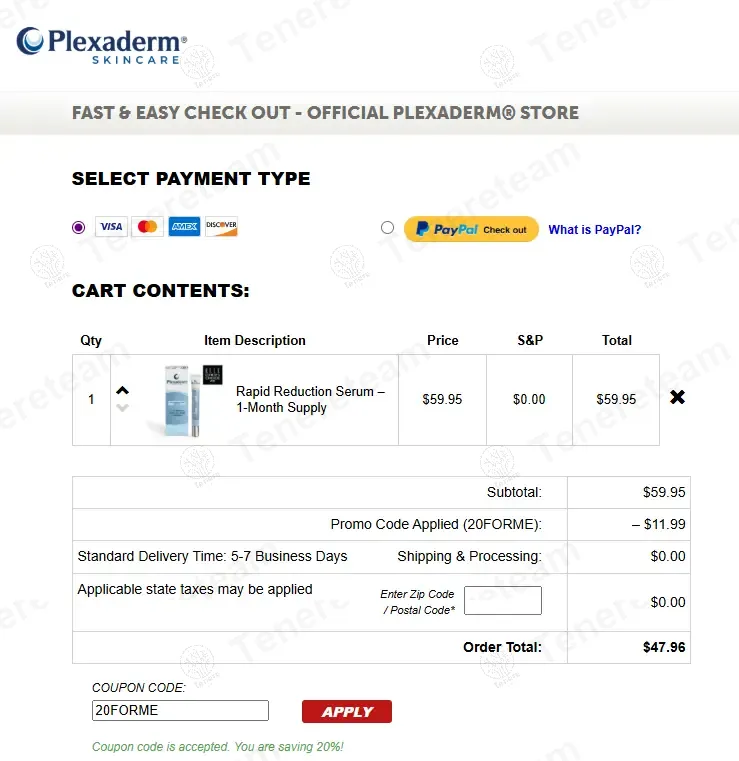This screenshot has height=761, width=739.
Task: Click the Plexaderm Skincare logo
Action: (x=101, y=45)
